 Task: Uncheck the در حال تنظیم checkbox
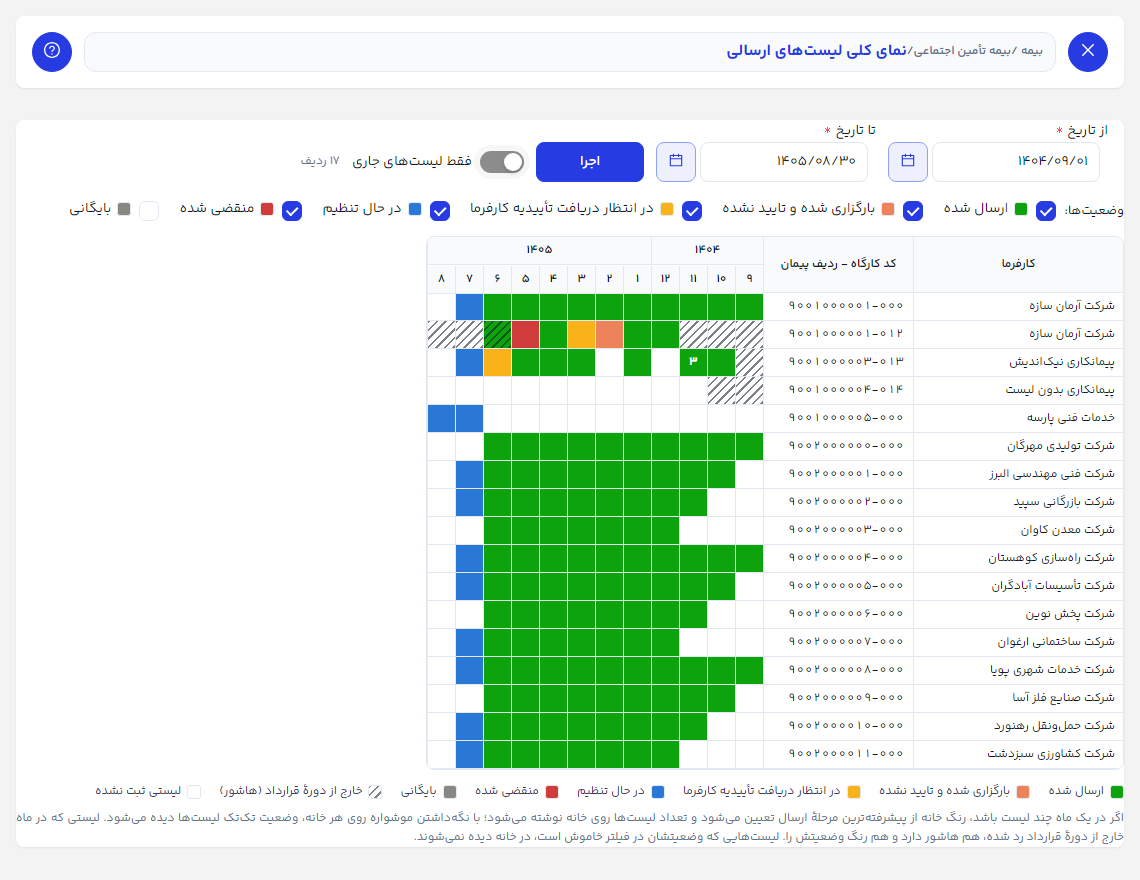(440, 211)
